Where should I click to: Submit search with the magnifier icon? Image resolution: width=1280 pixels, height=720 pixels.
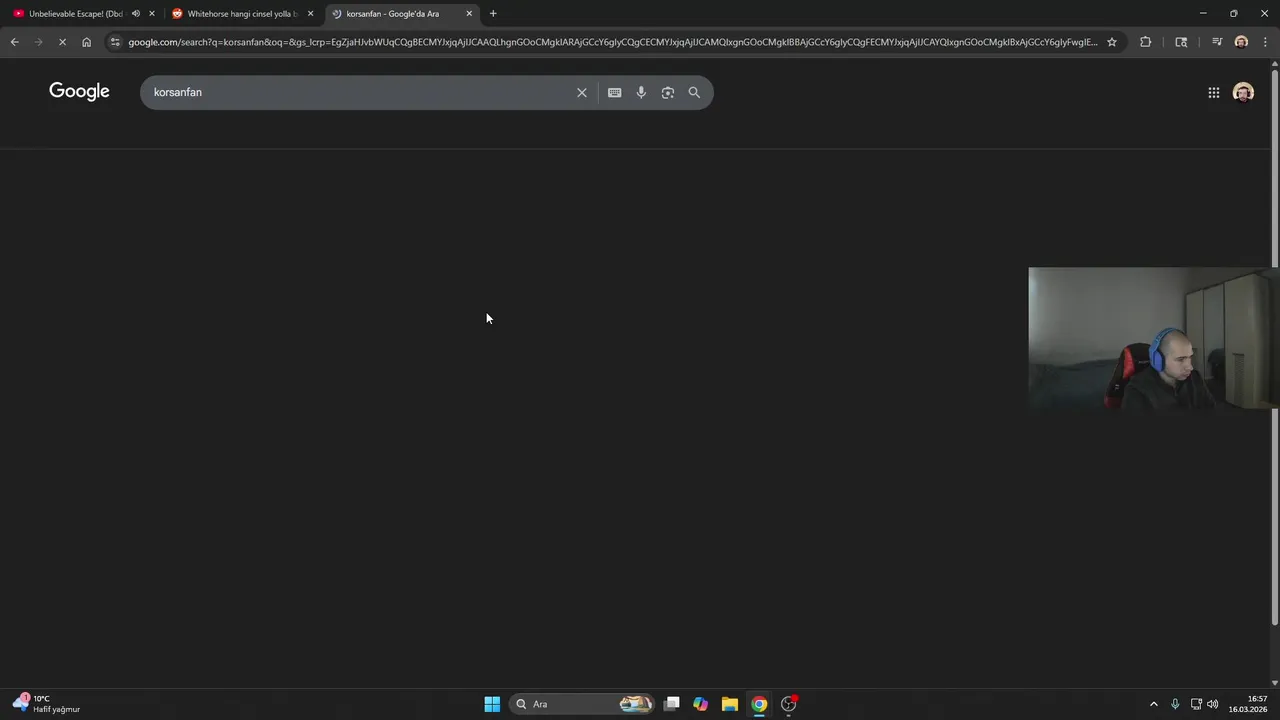tap(694, 92)
